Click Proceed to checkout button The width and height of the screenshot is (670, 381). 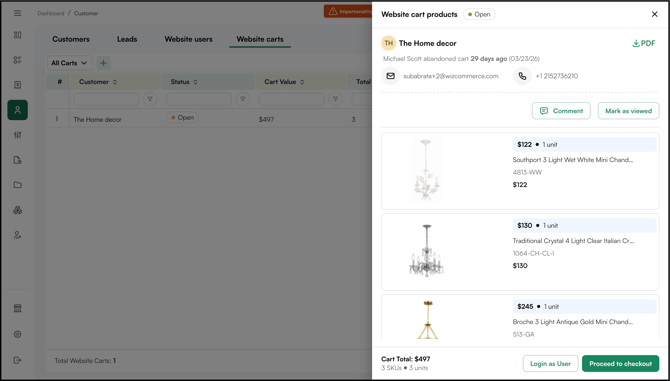(x=620, y=363)
